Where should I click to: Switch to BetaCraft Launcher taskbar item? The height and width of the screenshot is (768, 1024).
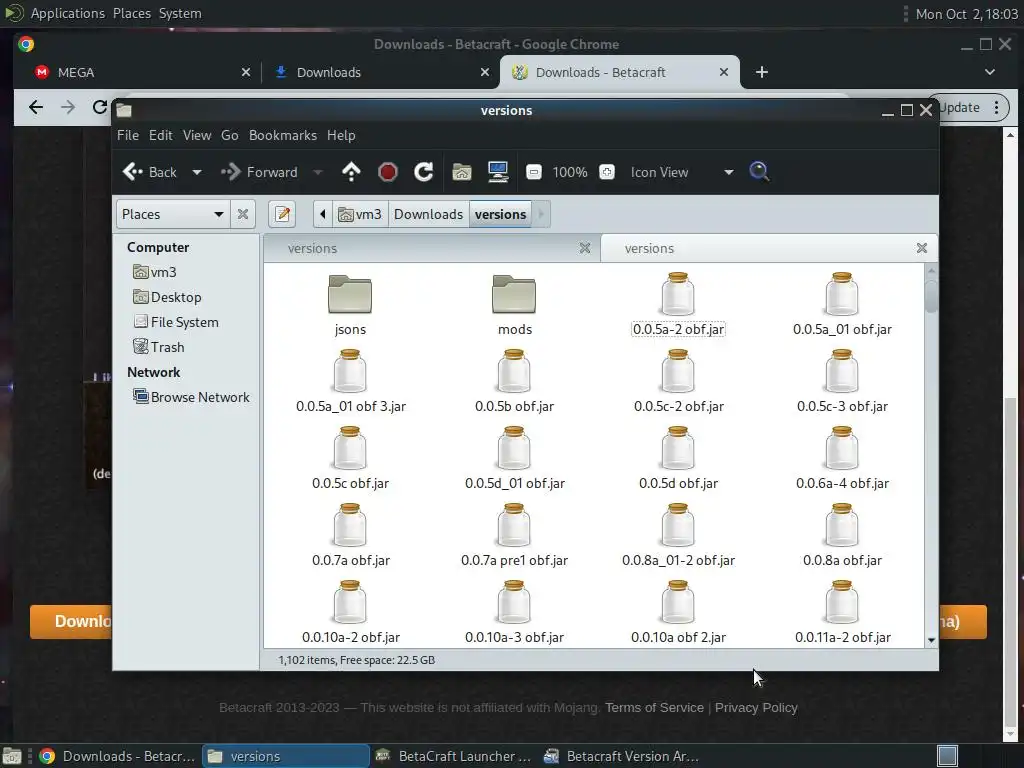point(455,756)
